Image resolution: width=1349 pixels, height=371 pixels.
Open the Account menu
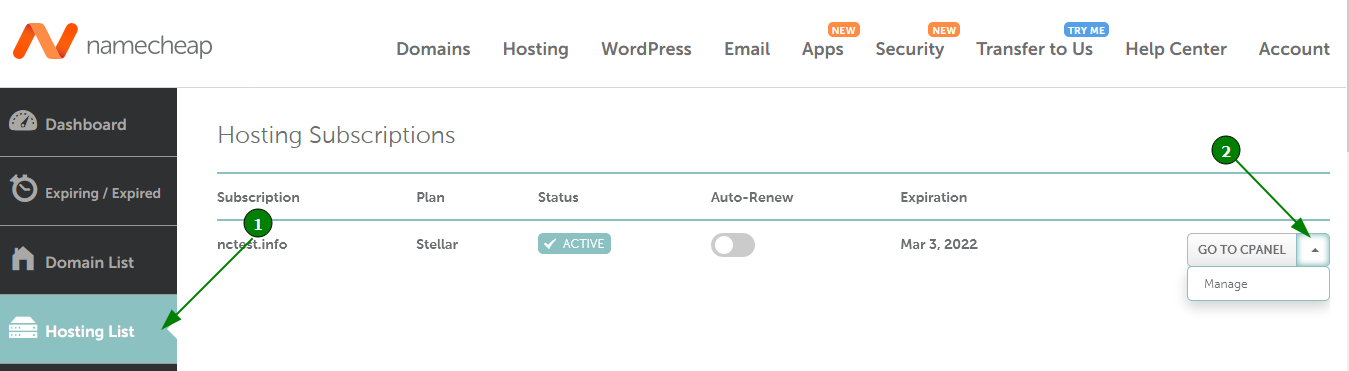tap(1294, 49)
